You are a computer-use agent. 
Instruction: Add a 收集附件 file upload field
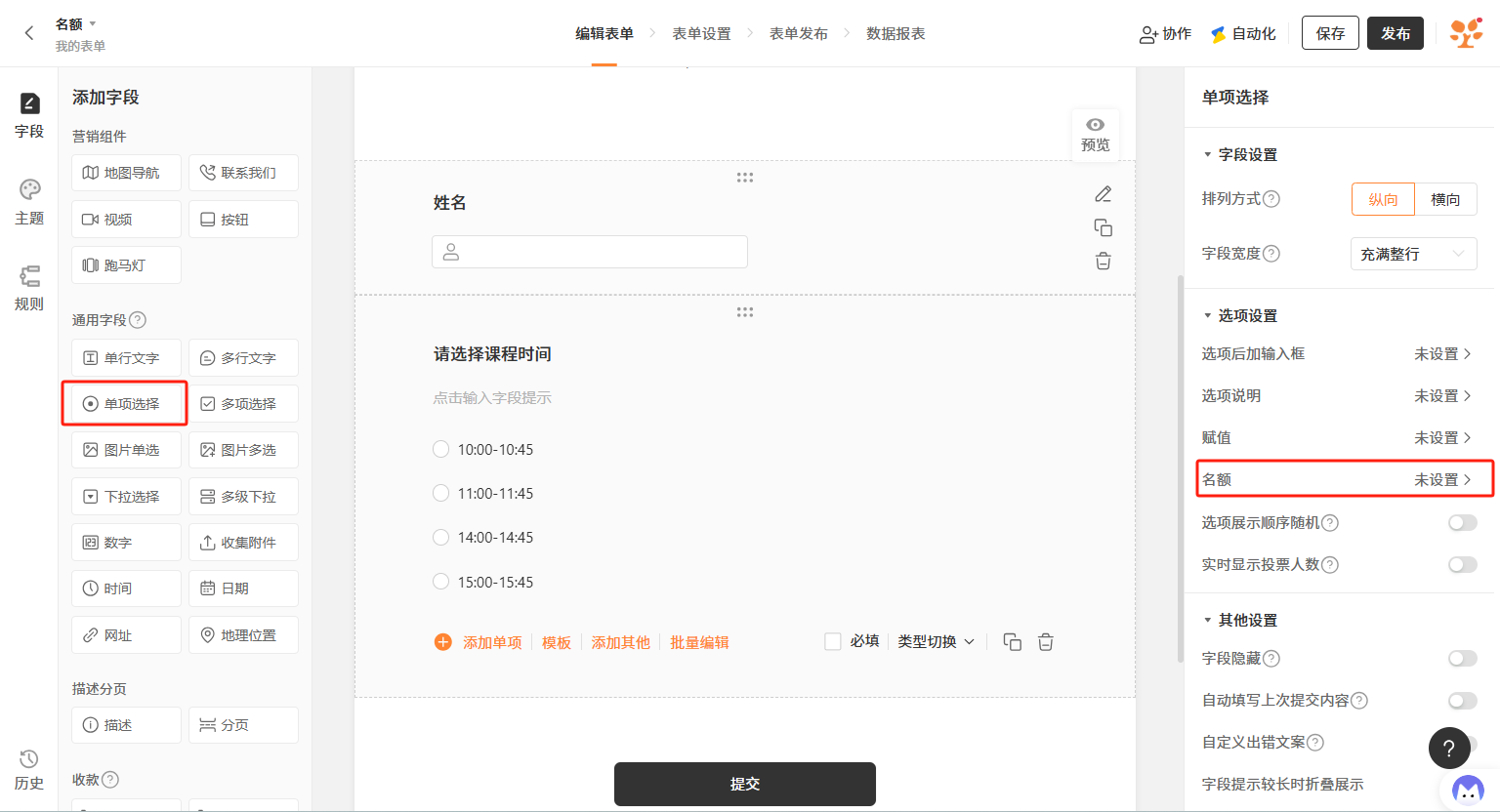[243, 543]
